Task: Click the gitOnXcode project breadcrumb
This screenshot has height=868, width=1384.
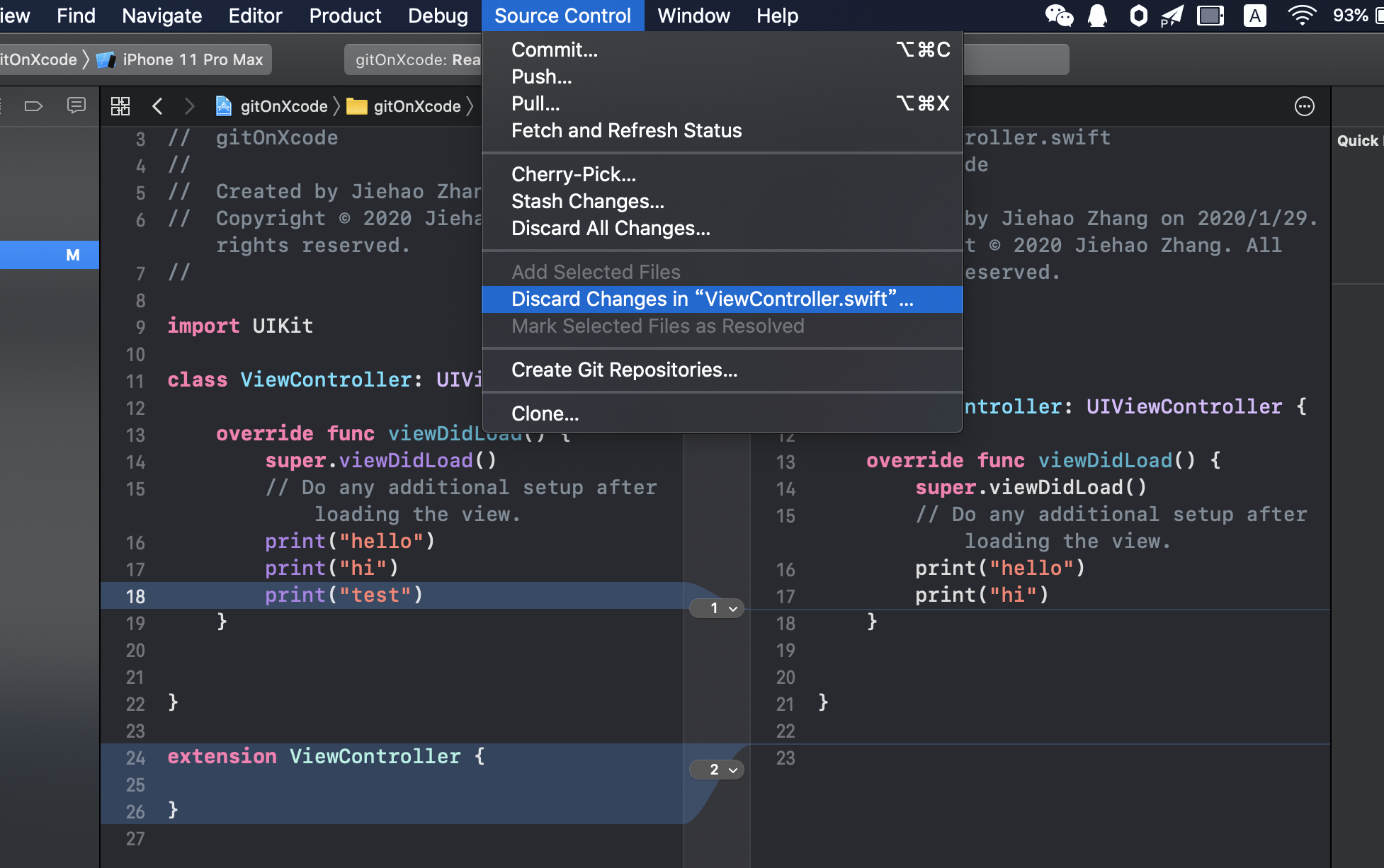Action: click(283, 106)
